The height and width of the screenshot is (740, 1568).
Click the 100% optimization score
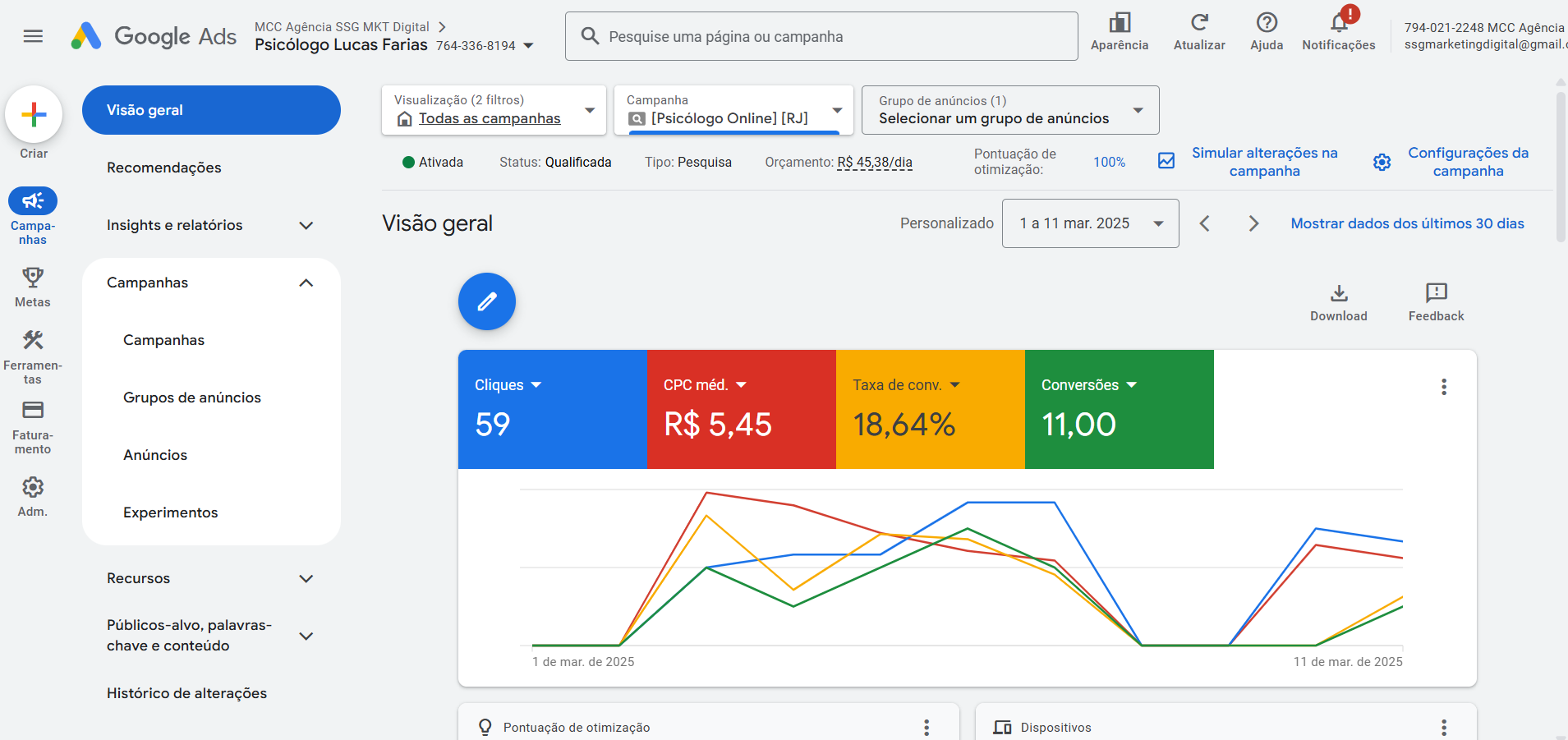click(1110, 162)
